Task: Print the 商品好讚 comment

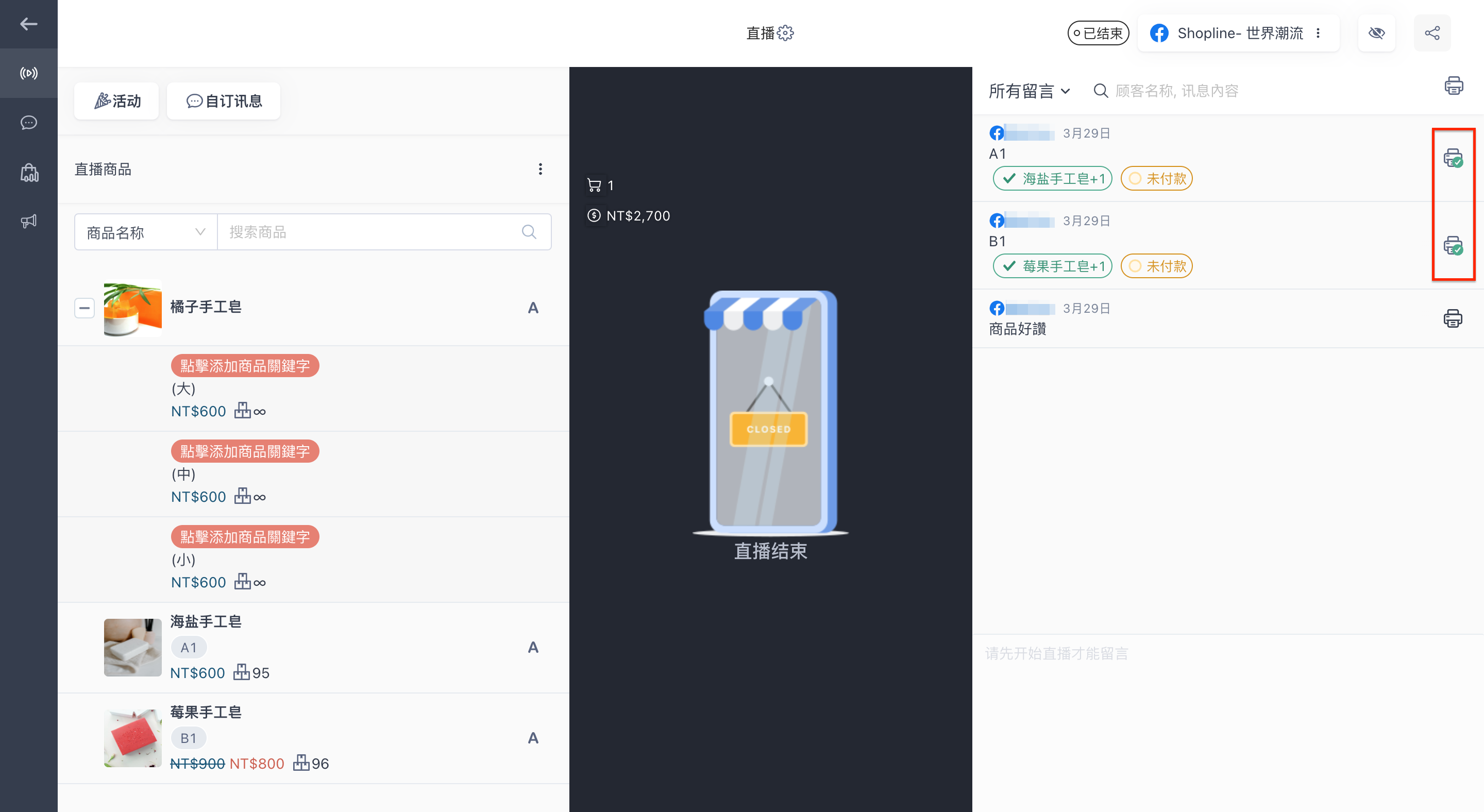Action: [1453, 318]
